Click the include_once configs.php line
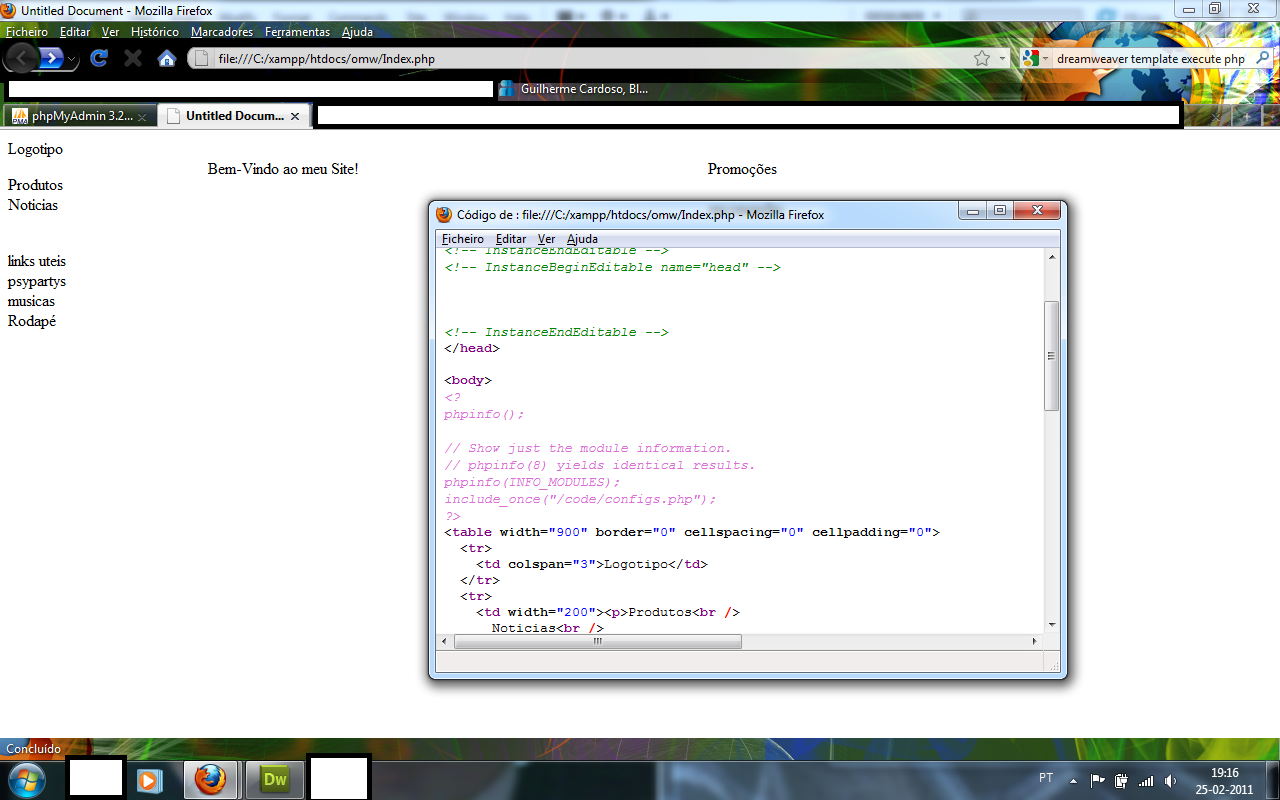The height and width of the screenshot is (800, 1280). point(580,499)
